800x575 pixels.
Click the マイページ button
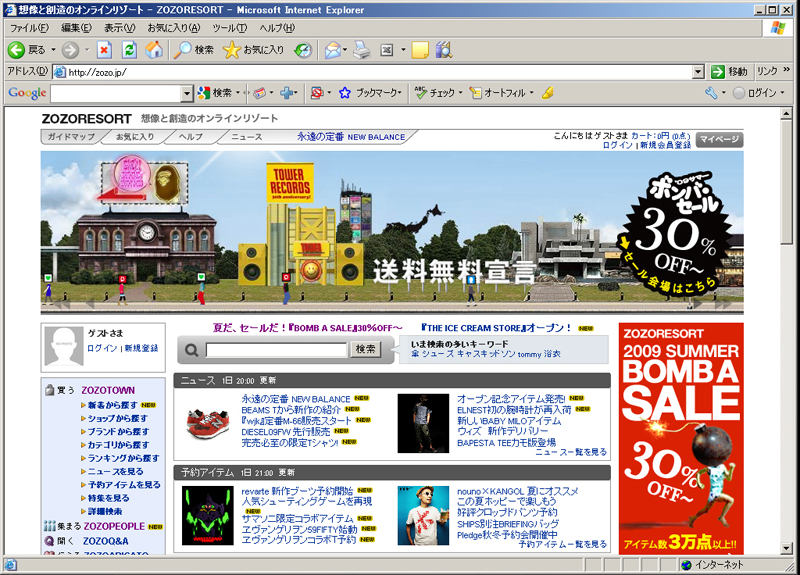[x=719, y=139]
